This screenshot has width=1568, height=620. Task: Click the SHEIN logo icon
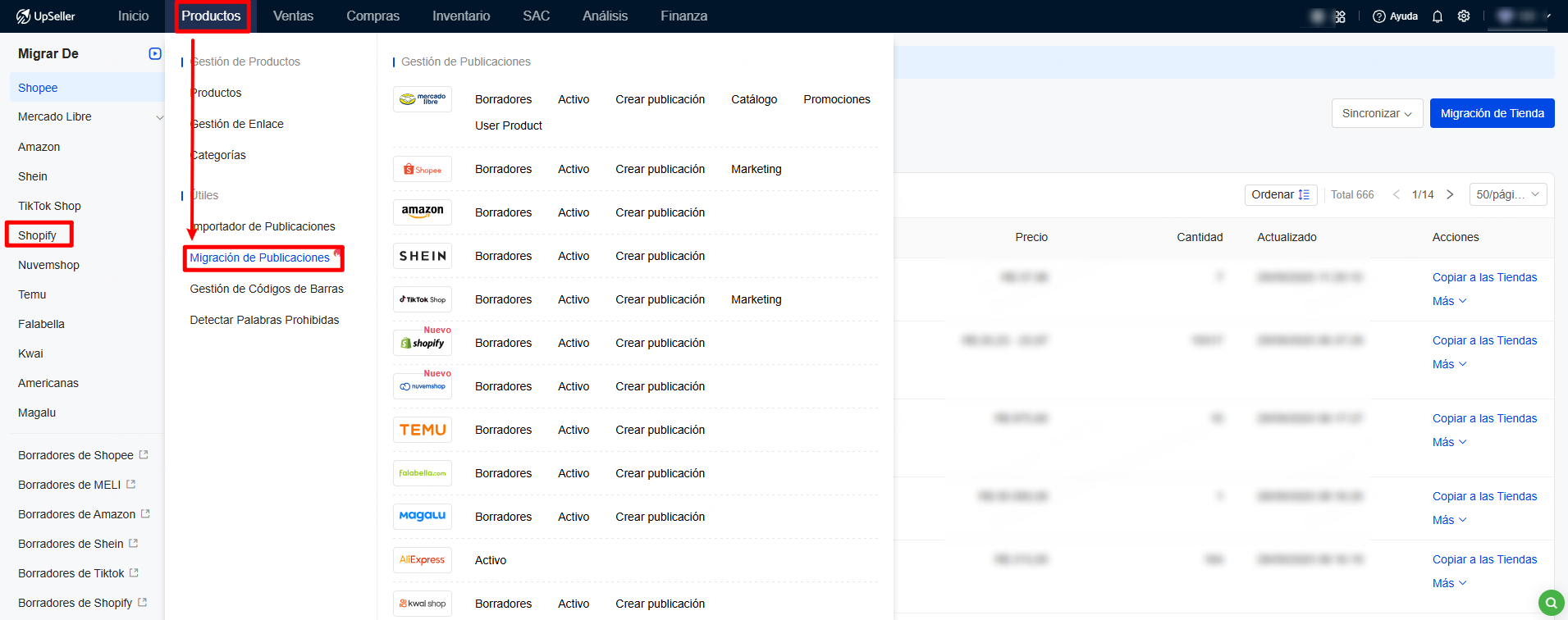pos(422,256)
